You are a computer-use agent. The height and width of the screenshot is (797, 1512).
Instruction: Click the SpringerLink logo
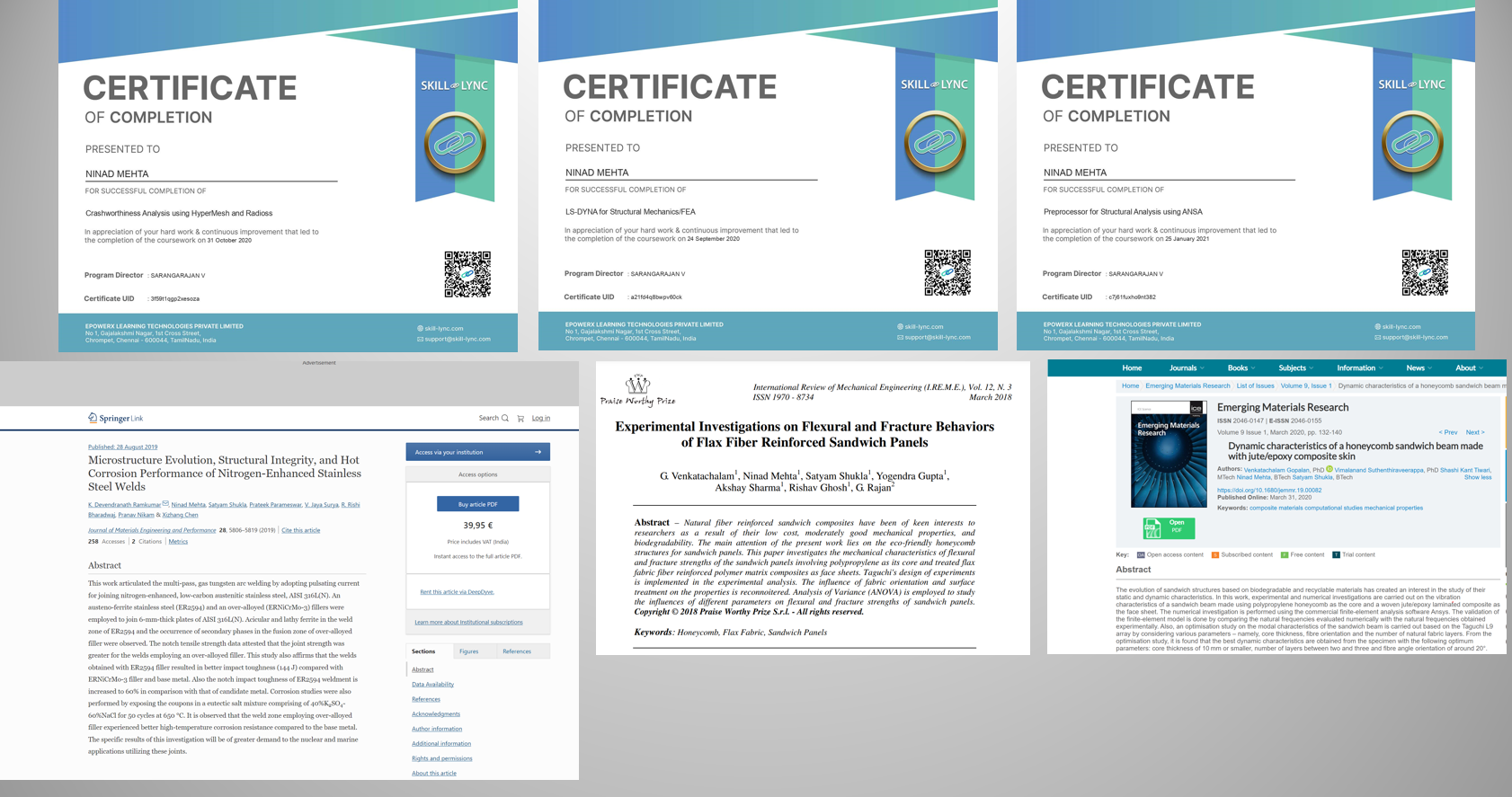pos(115,418)
